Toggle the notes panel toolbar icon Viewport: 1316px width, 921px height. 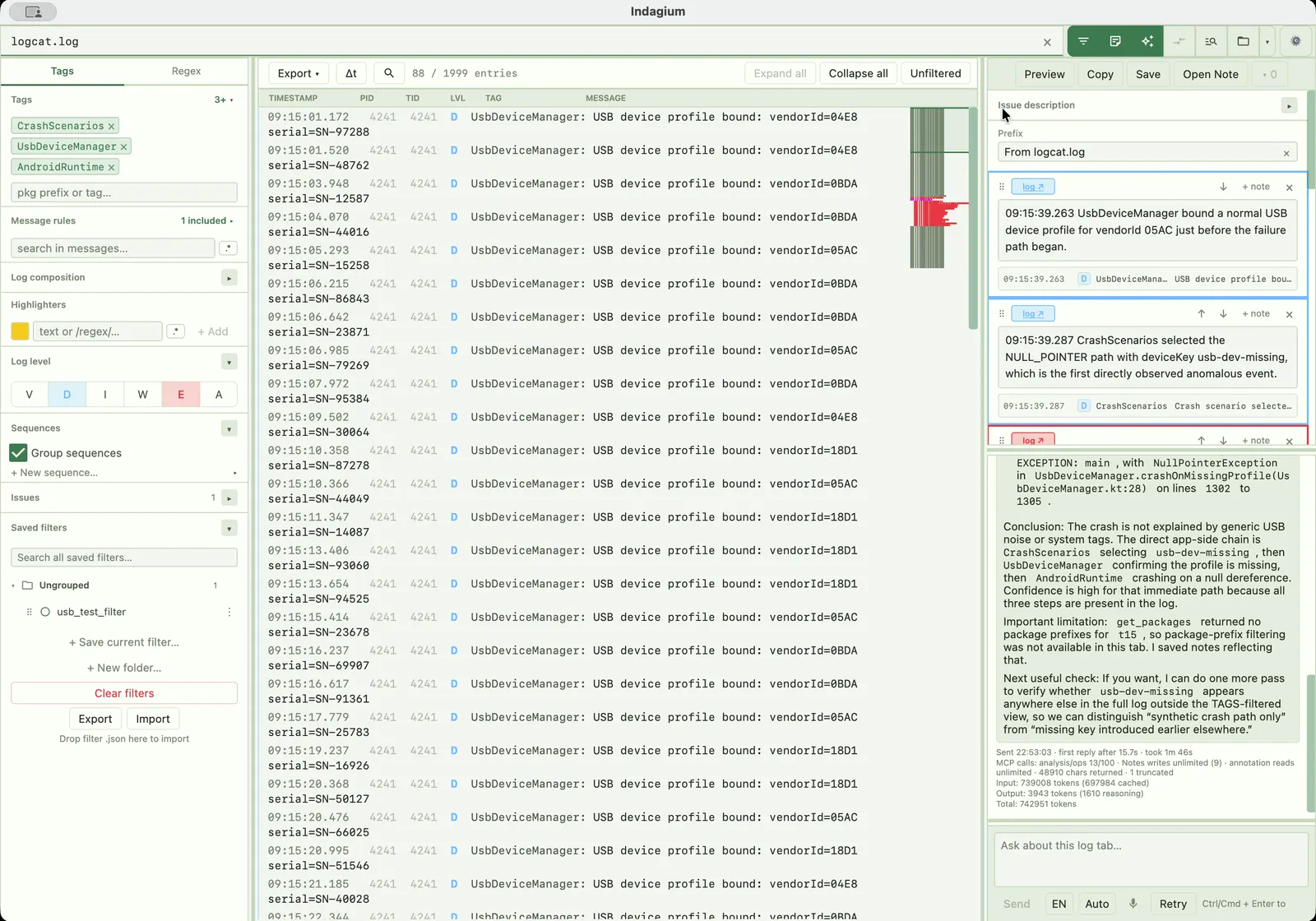tap(1115, 41)
